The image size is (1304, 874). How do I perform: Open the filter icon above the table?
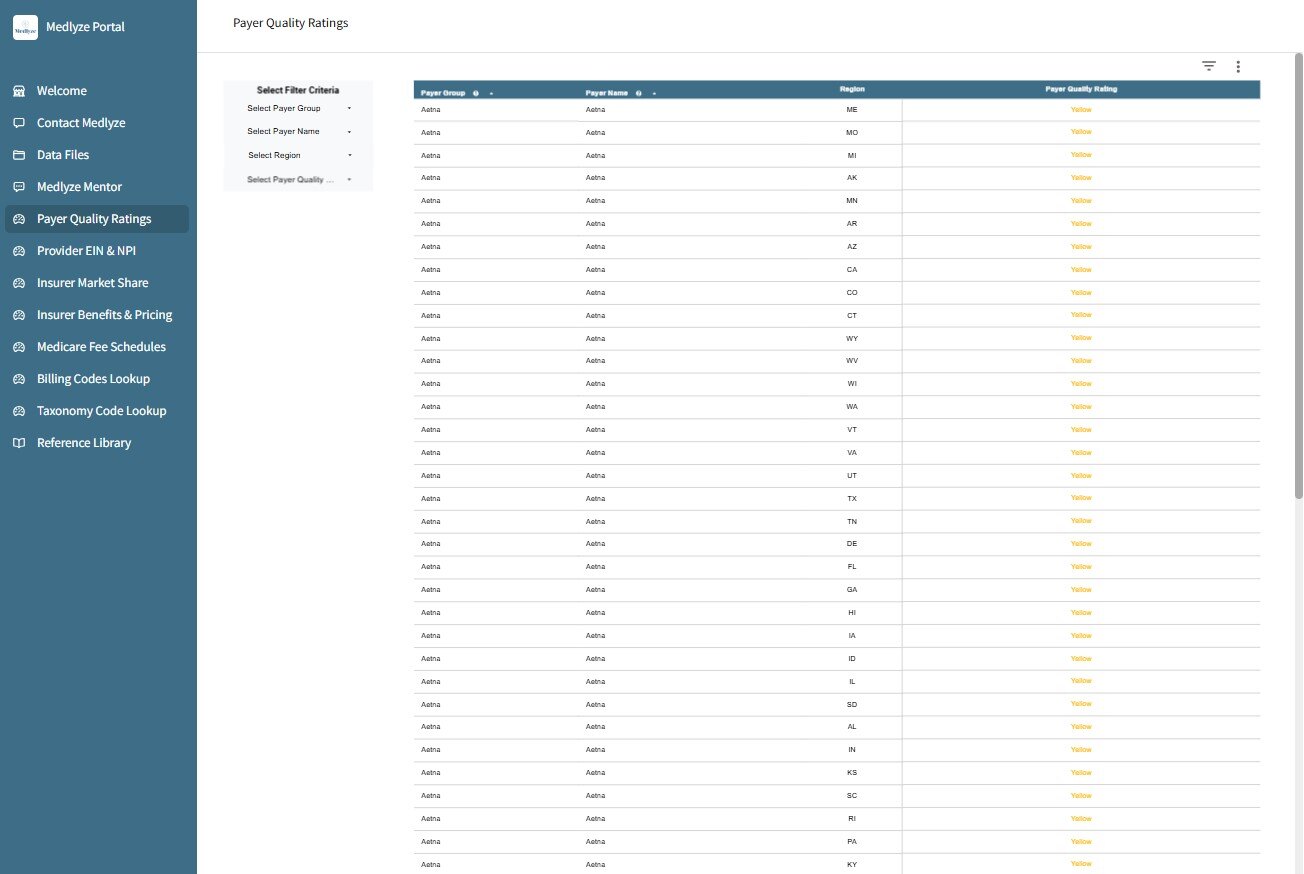click(1209, 66)
